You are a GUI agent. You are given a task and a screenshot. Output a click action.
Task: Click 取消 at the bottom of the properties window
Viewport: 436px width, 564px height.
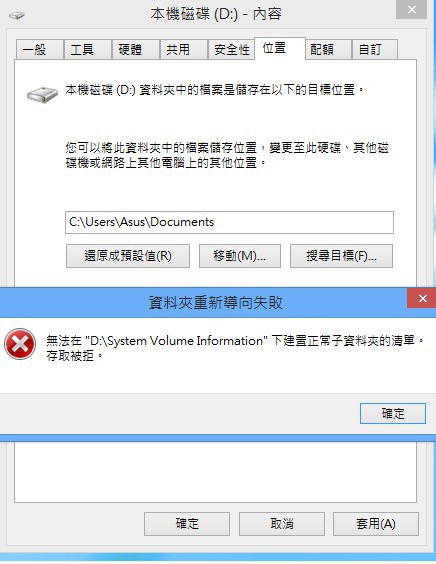pos(282,524)
